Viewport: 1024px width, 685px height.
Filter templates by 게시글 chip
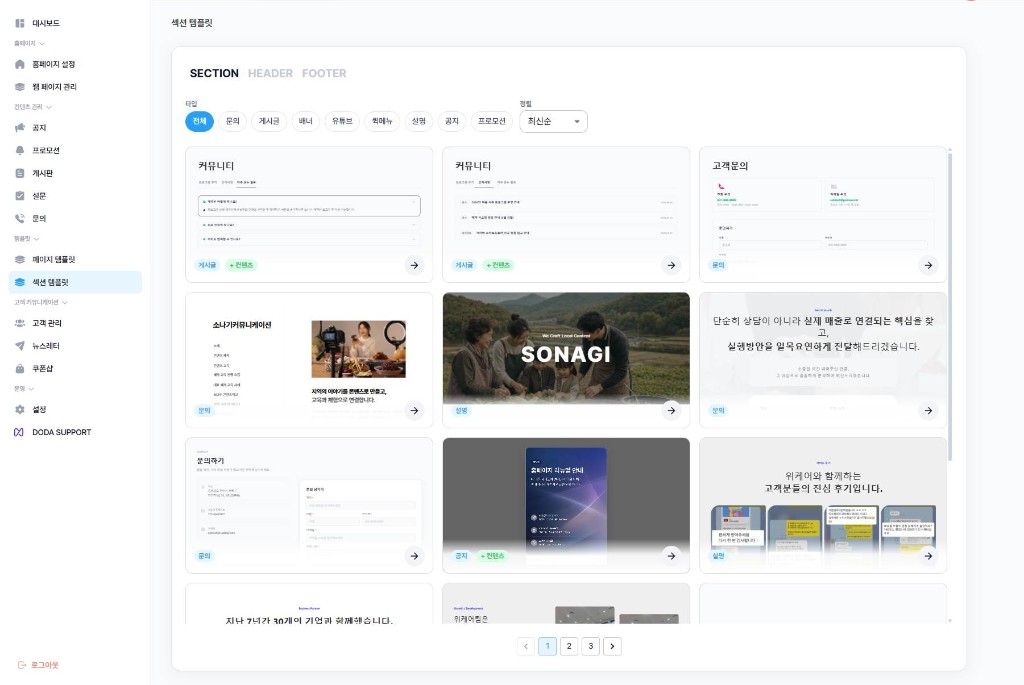[269, 121]
